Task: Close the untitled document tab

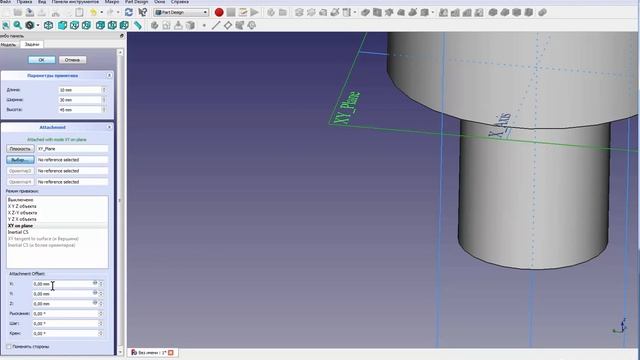Action: pos(171,352)
